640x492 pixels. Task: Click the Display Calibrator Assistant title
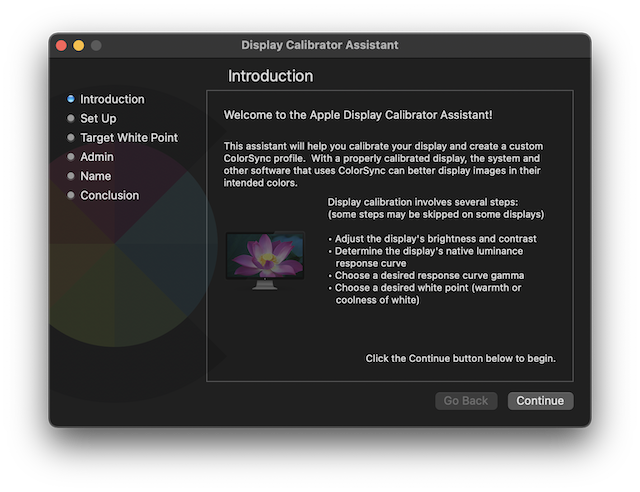(x=320, y=45)
